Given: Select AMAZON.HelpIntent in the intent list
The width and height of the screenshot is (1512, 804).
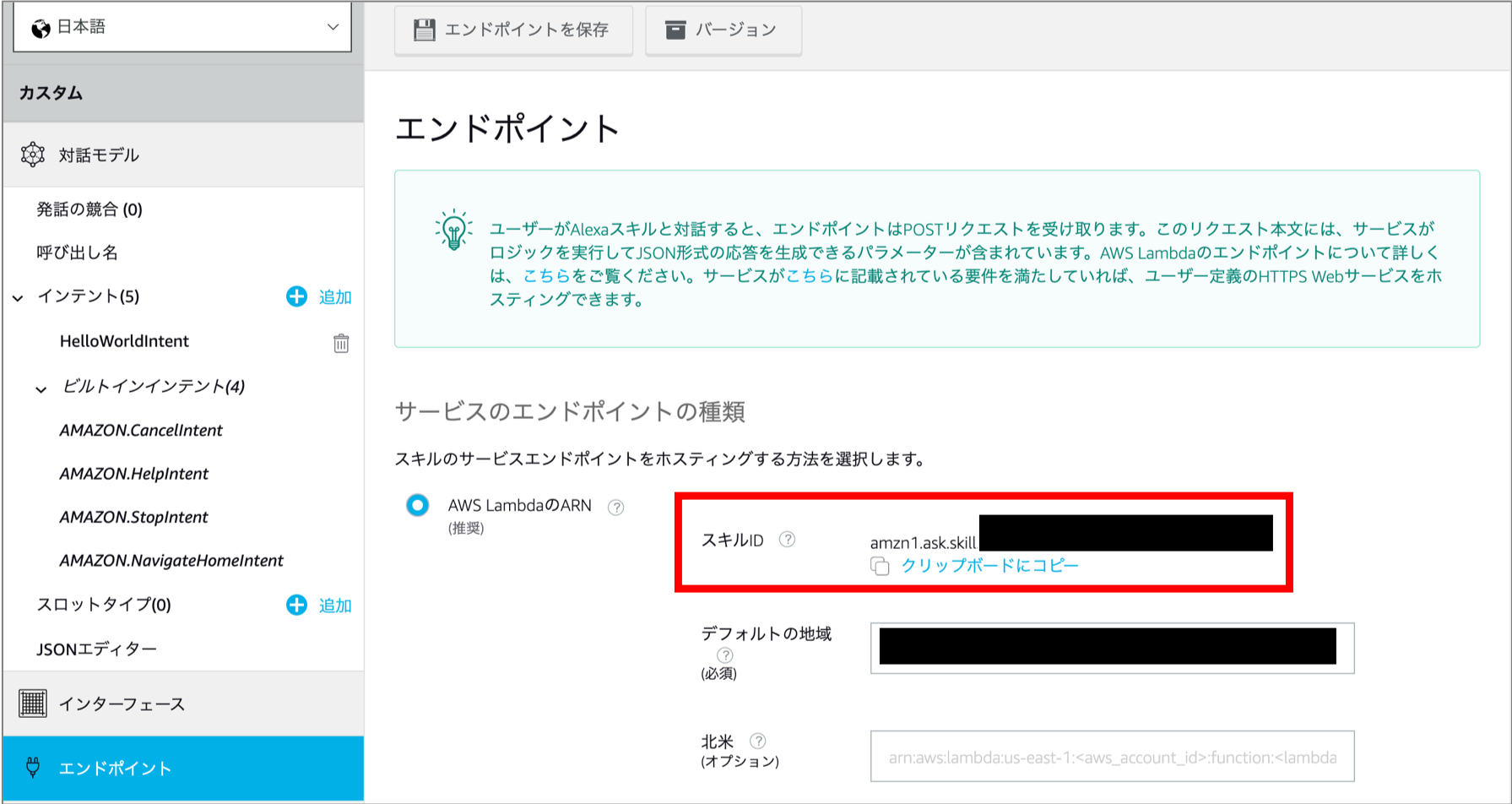Looking at the screenshot, I should pyautogui.click(x=133, y=474).
